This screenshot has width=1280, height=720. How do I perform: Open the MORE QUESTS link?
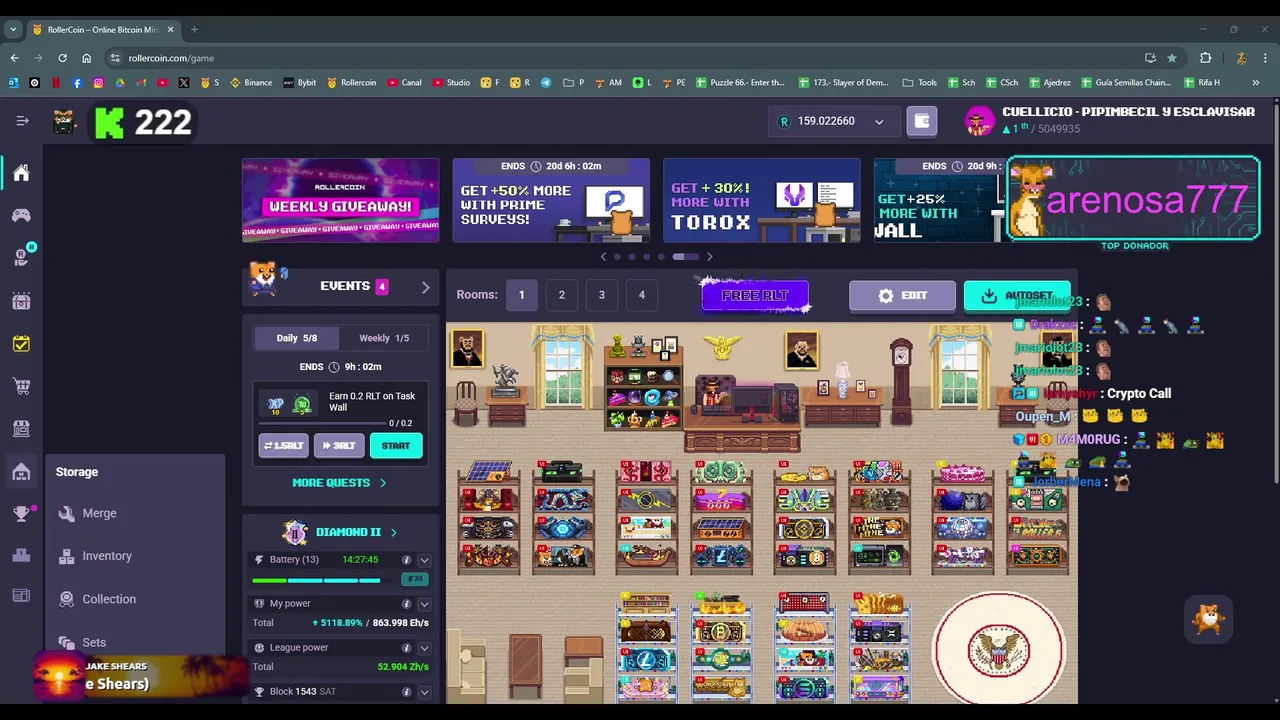coord(339,483)
